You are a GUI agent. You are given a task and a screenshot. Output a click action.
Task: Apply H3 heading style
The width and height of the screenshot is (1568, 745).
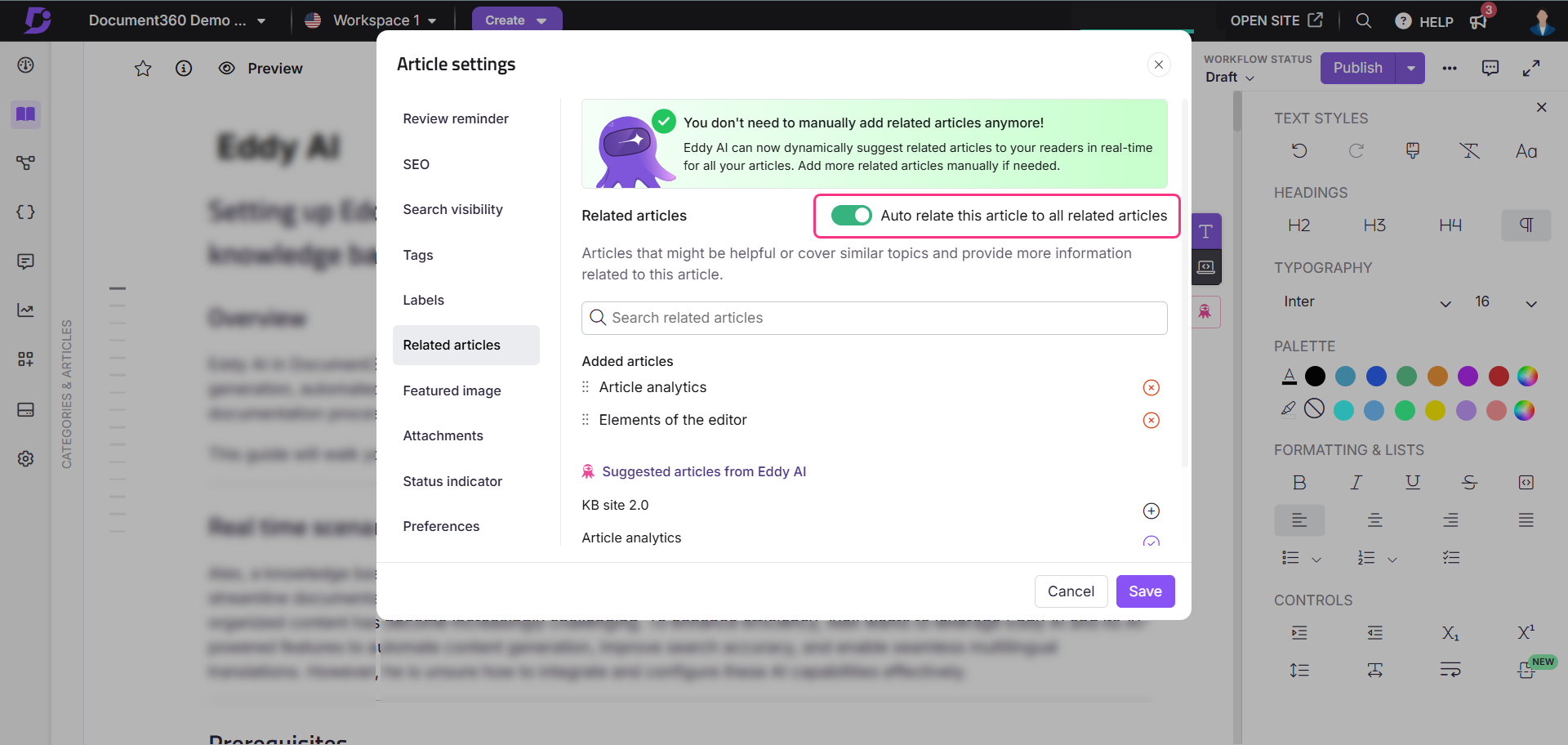point(1374,225)
